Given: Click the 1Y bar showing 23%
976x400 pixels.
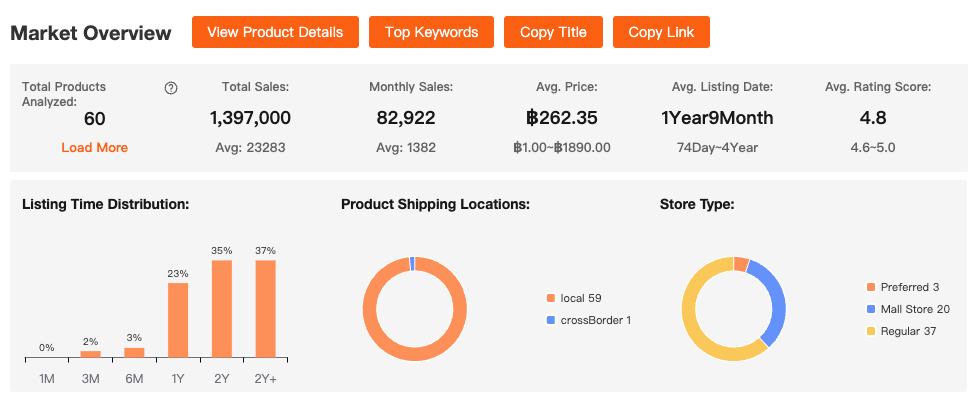Looking at the screenshot, I should pos(178,320).
